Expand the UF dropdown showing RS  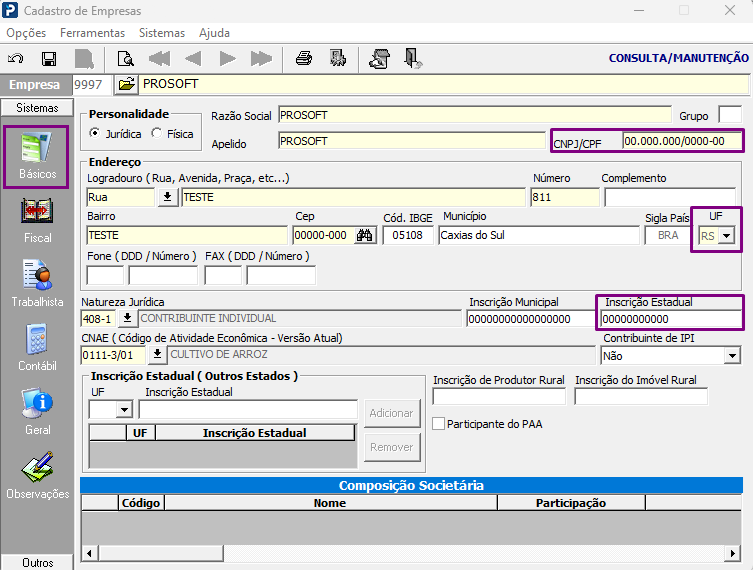[x=727, y=236]
